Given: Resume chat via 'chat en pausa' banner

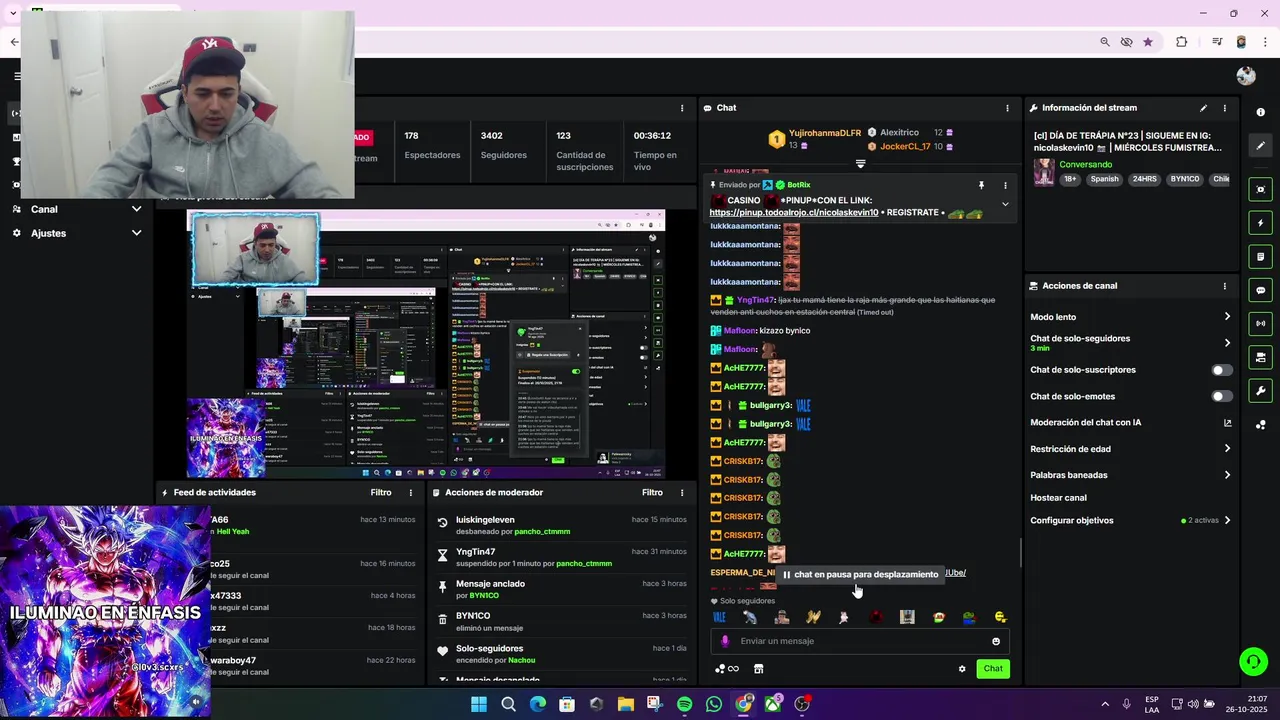Looking at the screenshot, I should coord(861,575).
